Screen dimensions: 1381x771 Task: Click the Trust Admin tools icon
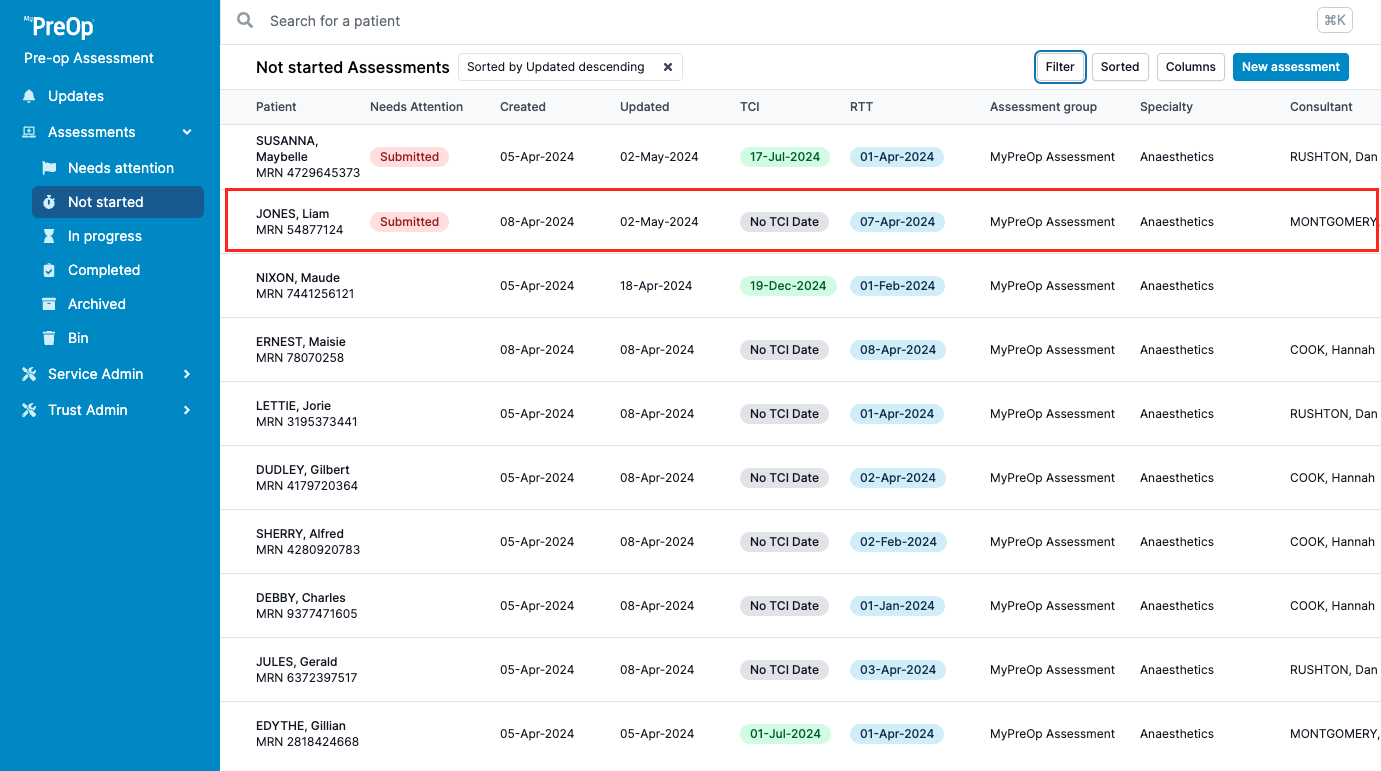pos(29,410)
